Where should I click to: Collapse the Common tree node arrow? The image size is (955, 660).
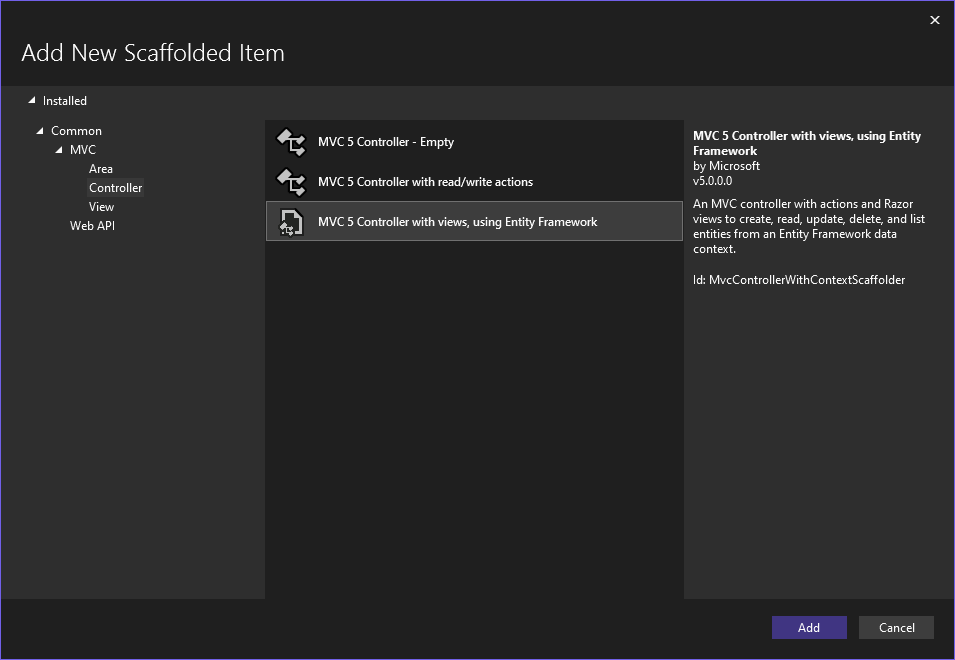click(x=40, y=131)
